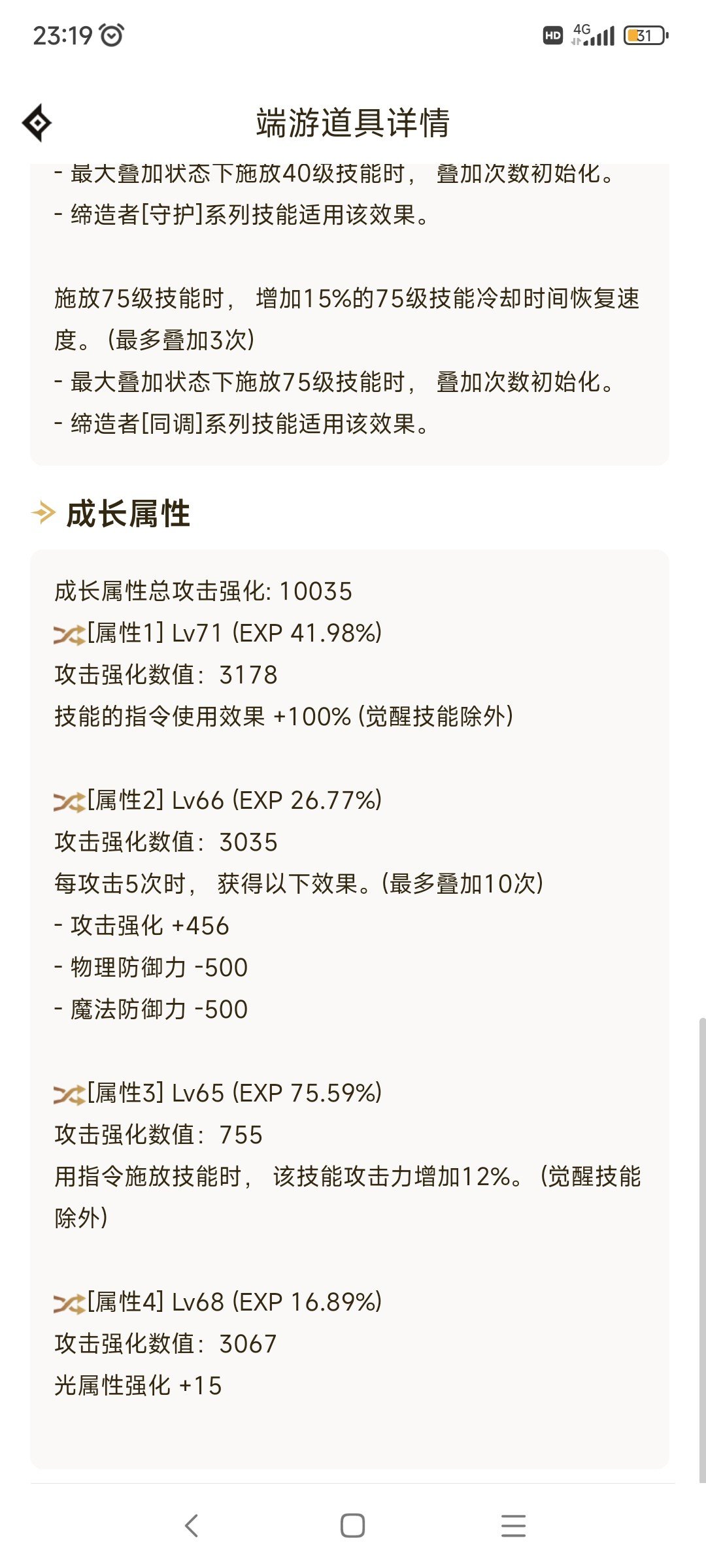This screenshot has width=706, height=1568.
Task: Tap the 端游道具详情 page title
Action: pyautogui.click(x=353, y=123)
